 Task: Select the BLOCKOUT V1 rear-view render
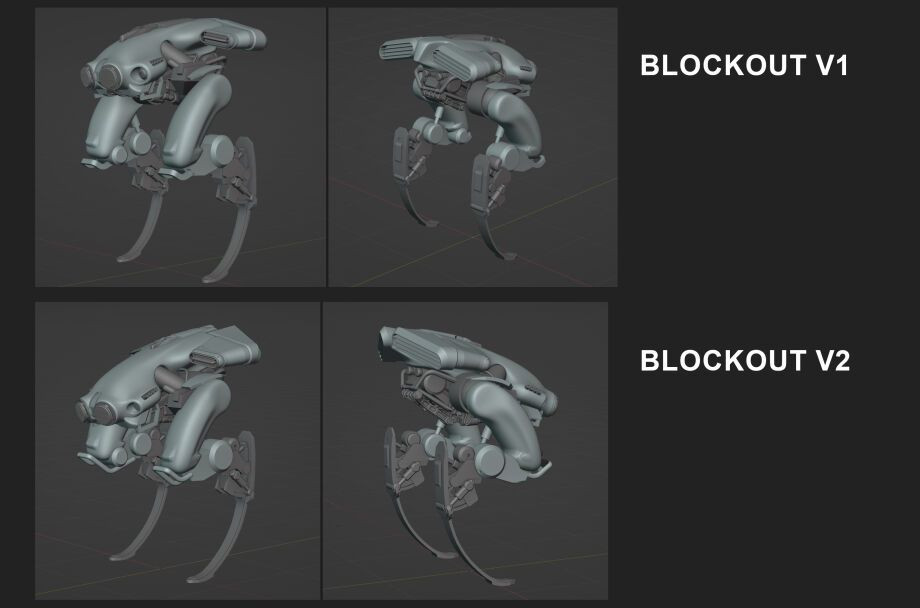472,147
